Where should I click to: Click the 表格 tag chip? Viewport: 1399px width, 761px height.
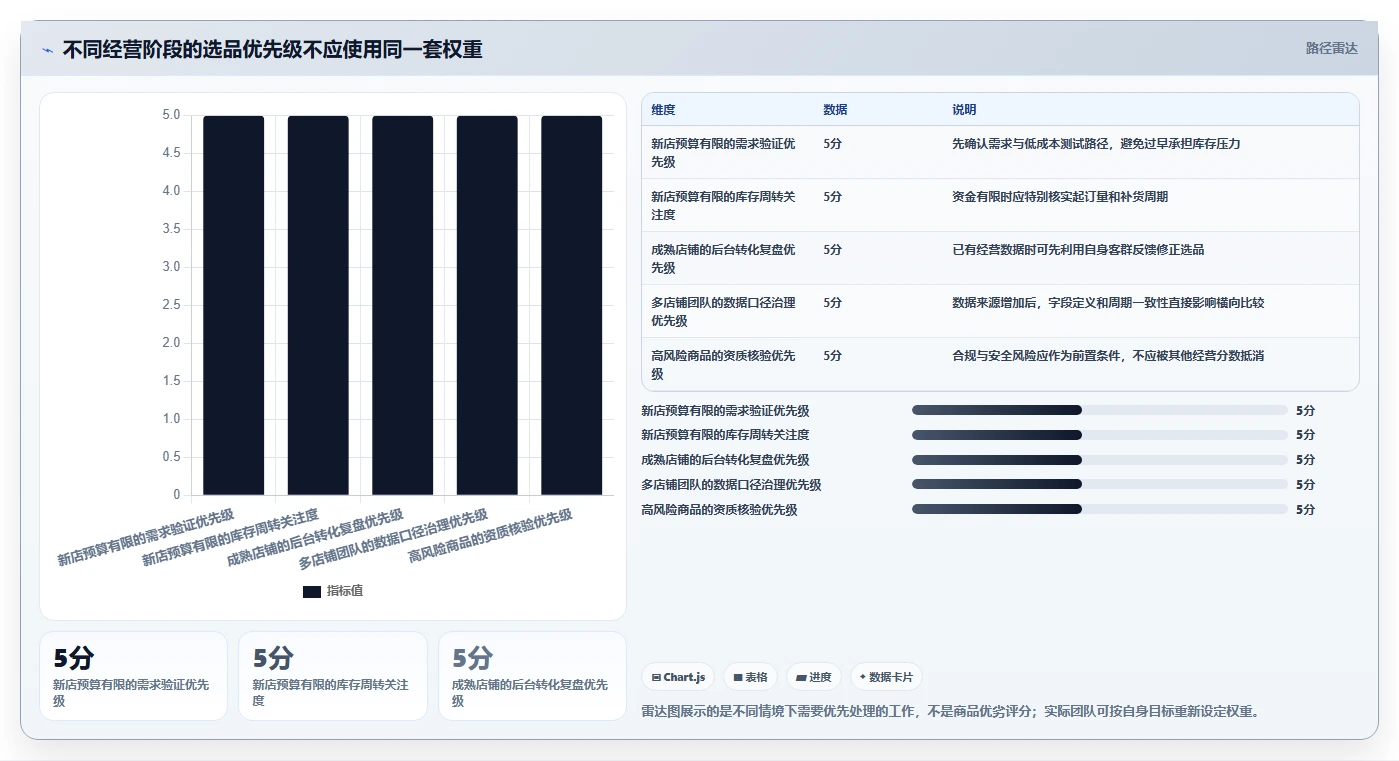tap(750, 677)
